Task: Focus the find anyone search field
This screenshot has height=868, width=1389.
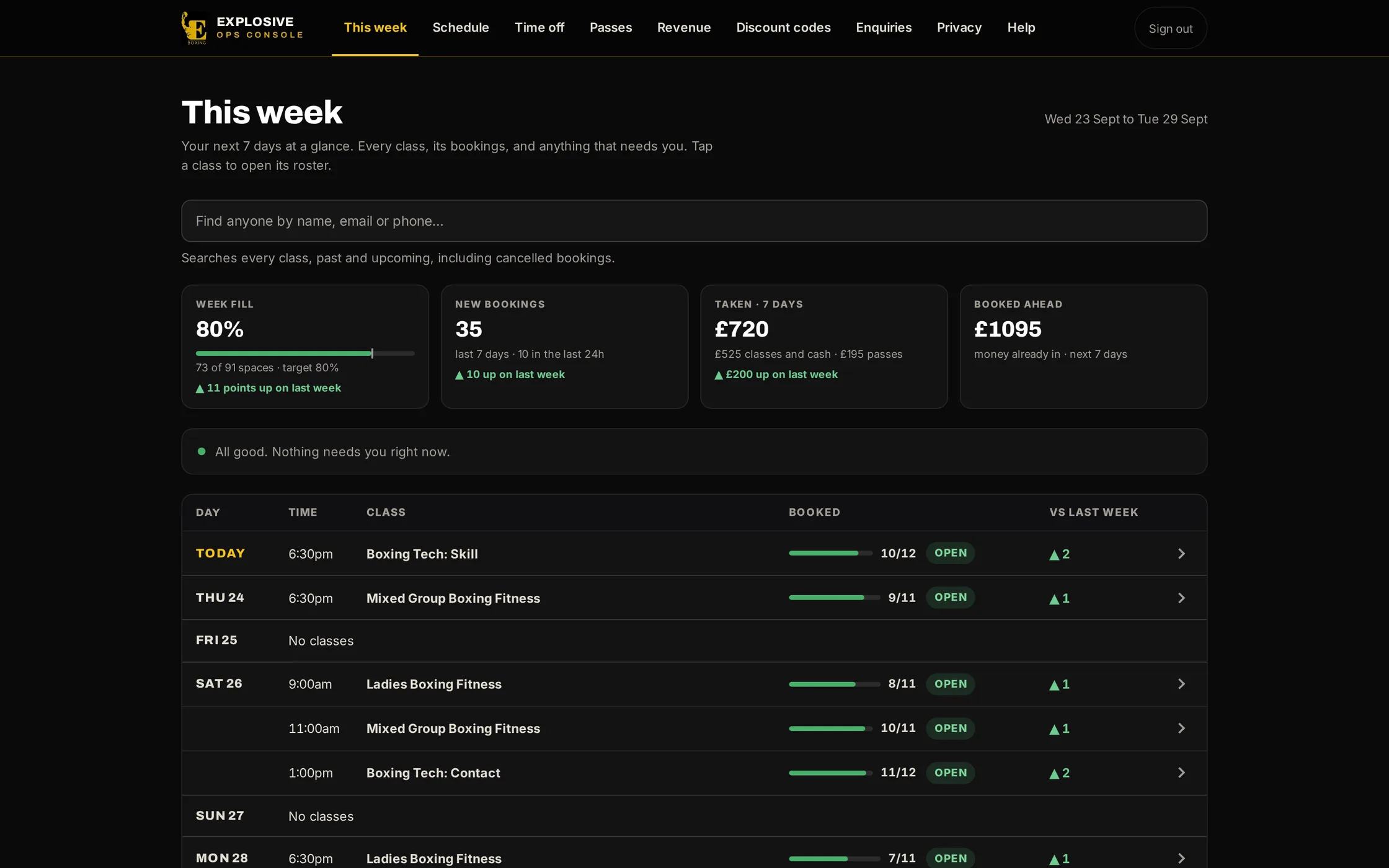Action: click(x=694, y=221)
